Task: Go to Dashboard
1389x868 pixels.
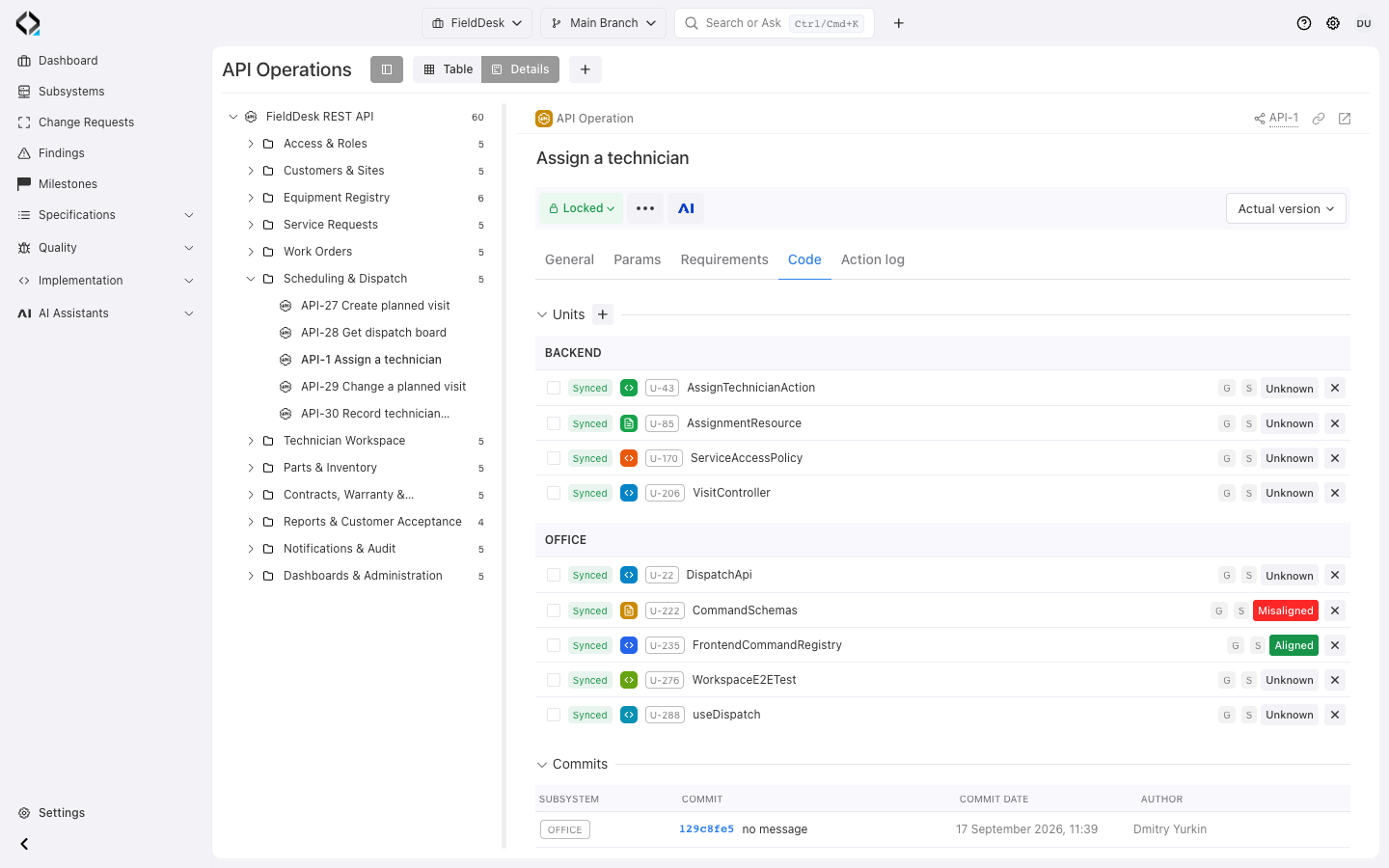Action: tap(68, 61)
